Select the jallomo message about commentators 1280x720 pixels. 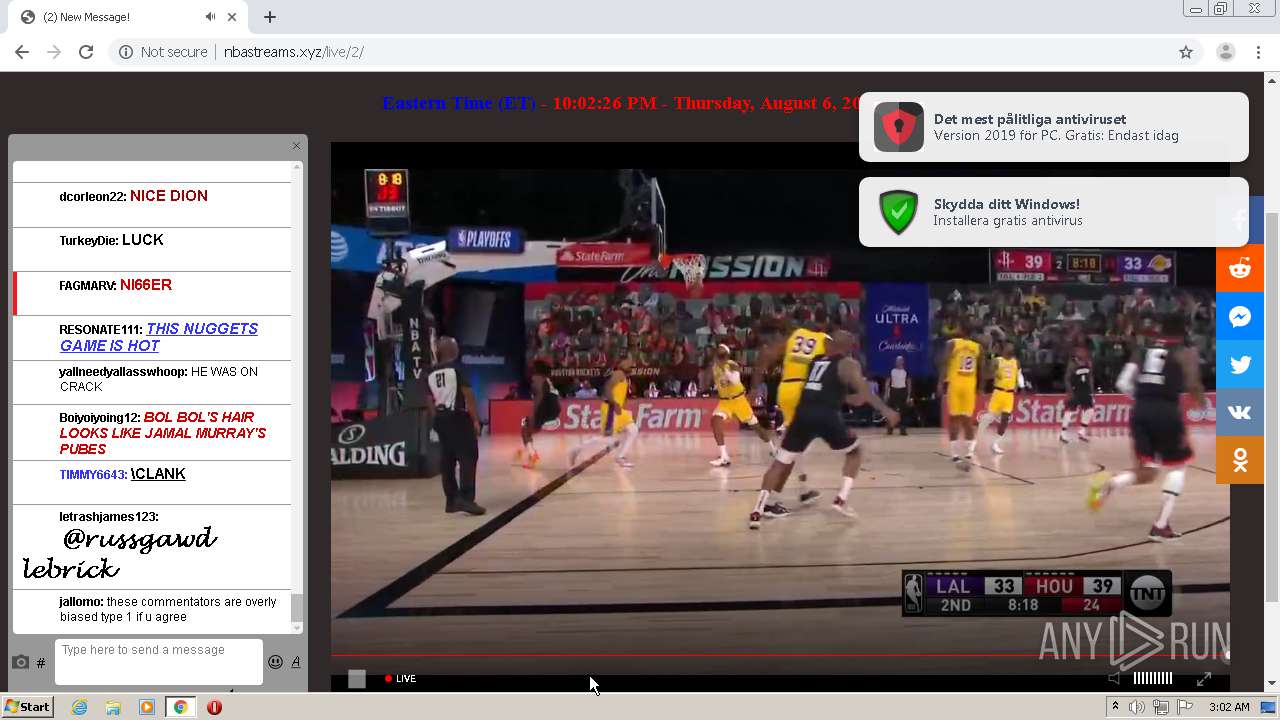tap(152, 610)
